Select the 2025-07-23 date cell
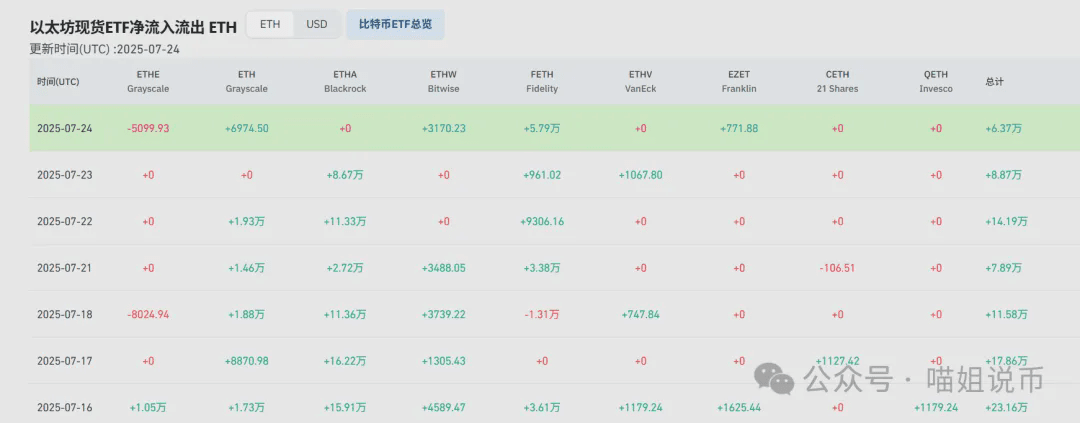Screen dimensions: 1080x423 tap(65, 175)
